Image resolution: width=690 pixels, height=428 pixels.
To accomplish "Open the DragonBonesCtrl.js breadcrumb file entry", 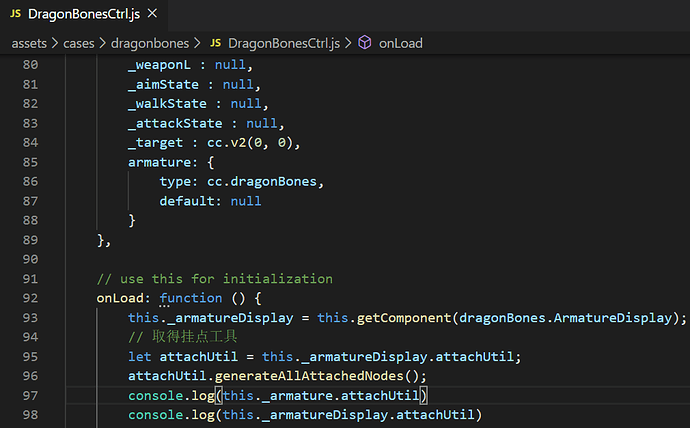I will click(x=284, y=43).
